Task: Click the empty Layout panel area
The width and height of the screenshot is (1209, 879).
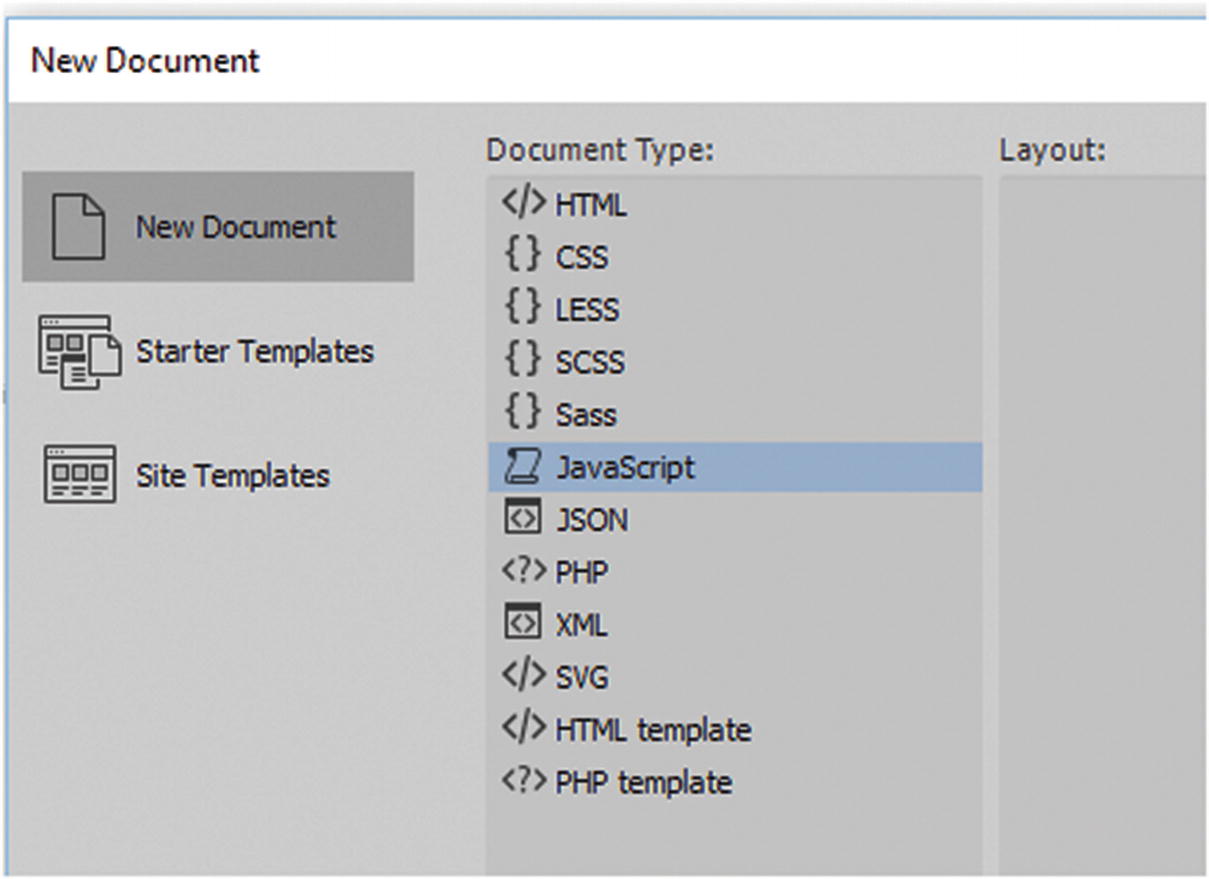Action: (1100, 500)
